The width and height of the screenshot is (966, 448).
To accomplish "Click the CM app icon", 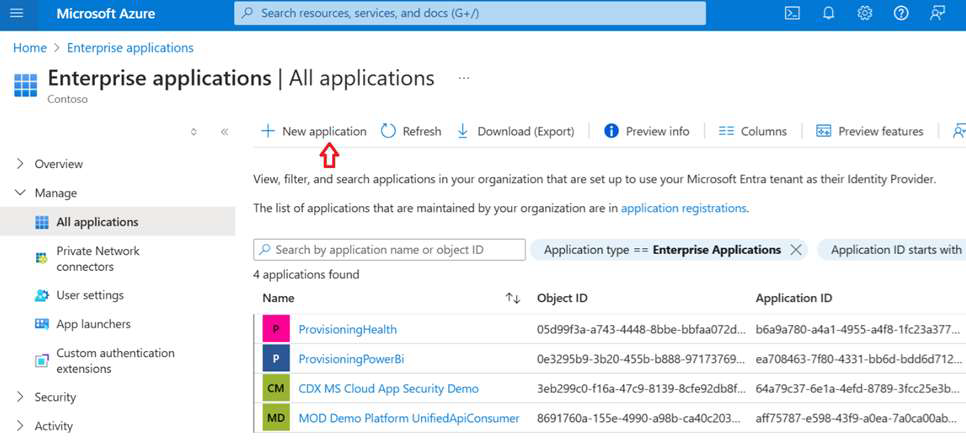I will [x=275, y=389].
